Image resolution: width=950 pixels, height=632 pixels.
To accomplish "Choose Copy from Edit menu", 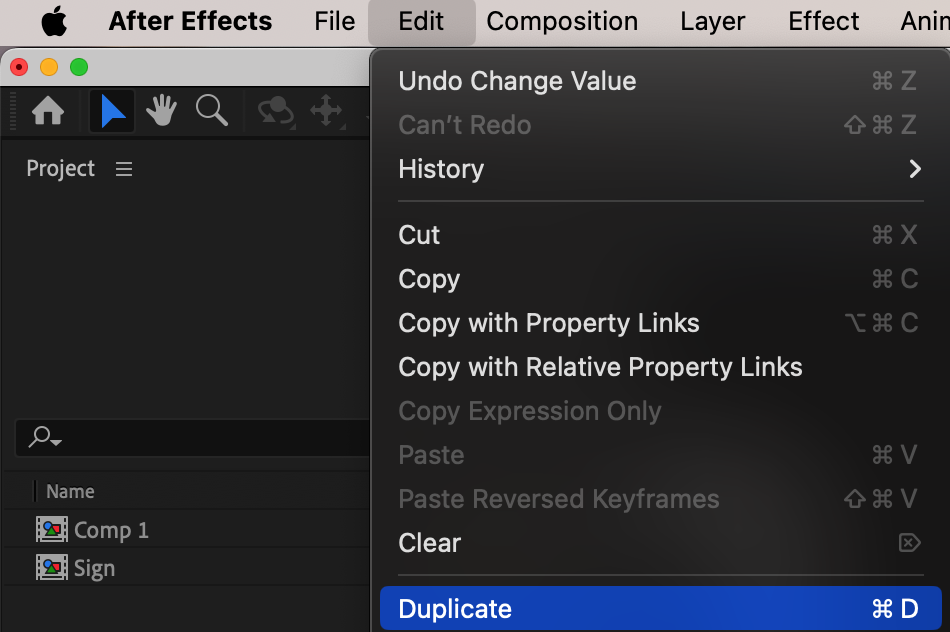I will click(660, 279).
